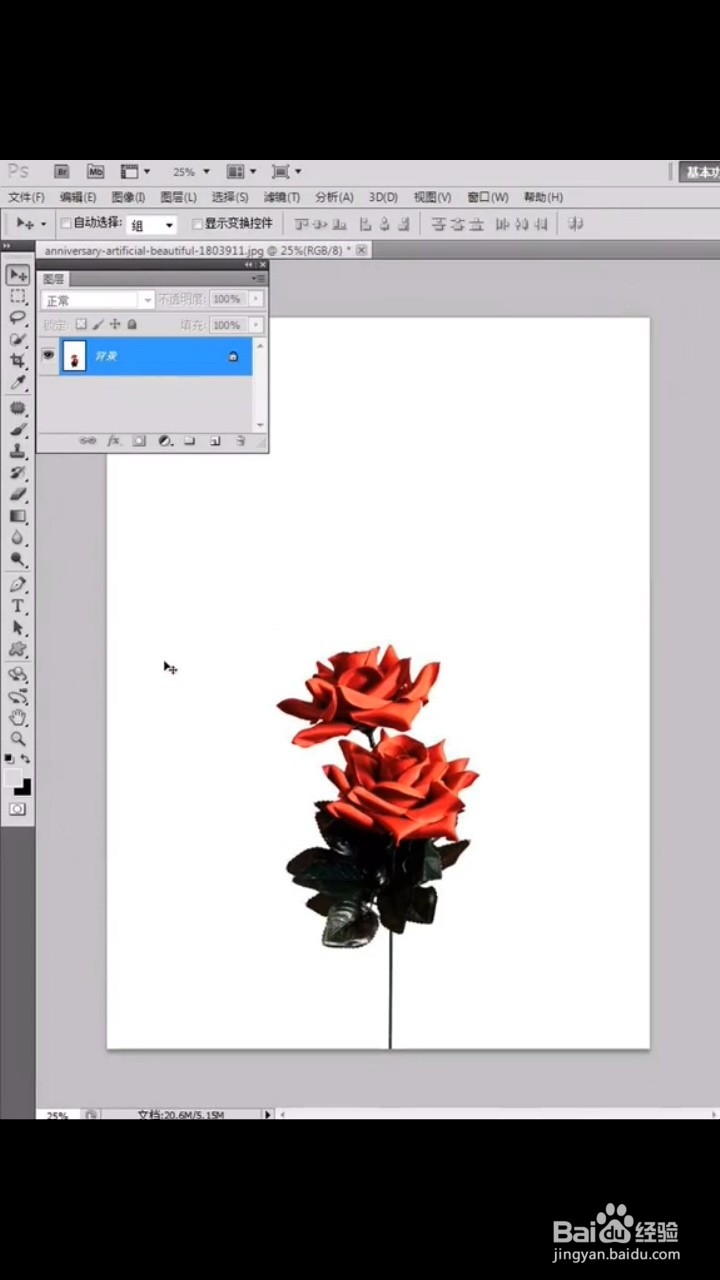Open the 编辑(E) menu
This screenshot has width=720, height=1280.
78,197
